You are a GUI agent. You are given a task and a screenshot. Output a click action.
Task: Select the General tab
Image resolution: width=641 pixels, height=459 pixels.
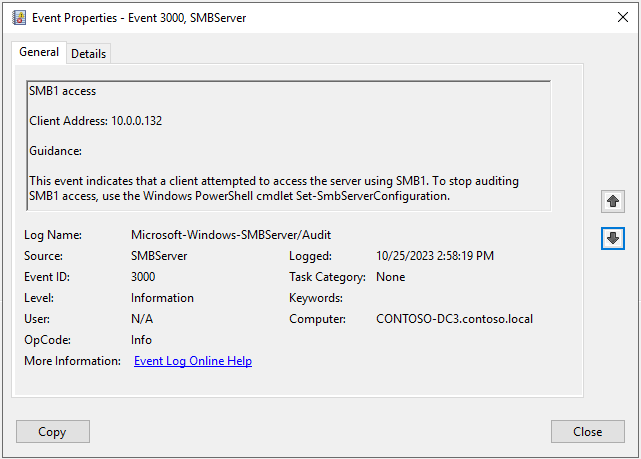[39, 52]
